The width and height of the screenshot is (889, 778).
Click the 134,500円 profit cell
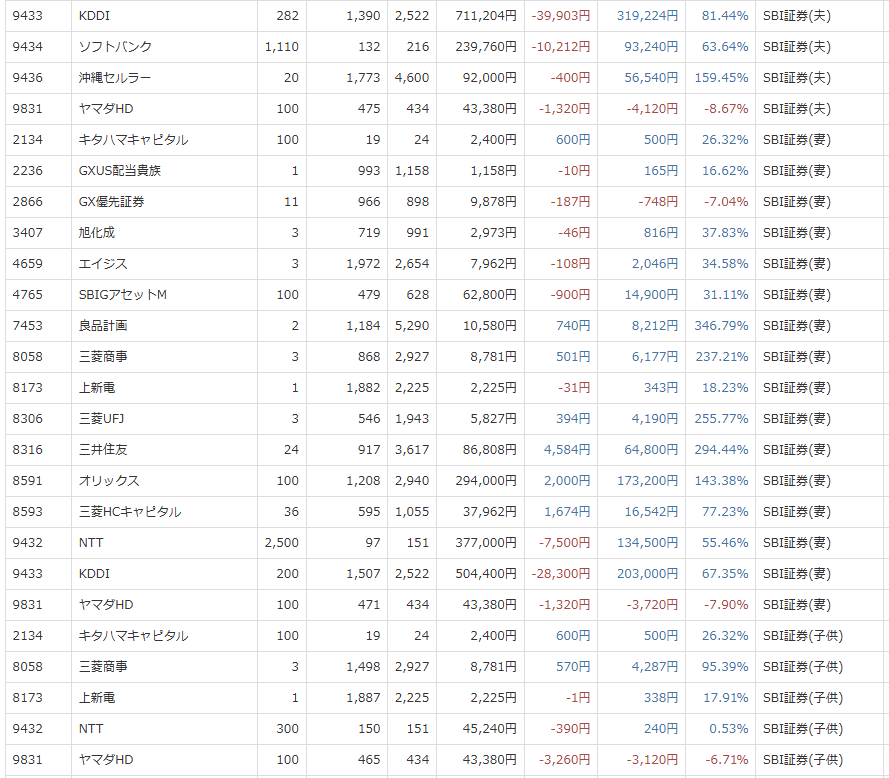[x=647, y=543]
